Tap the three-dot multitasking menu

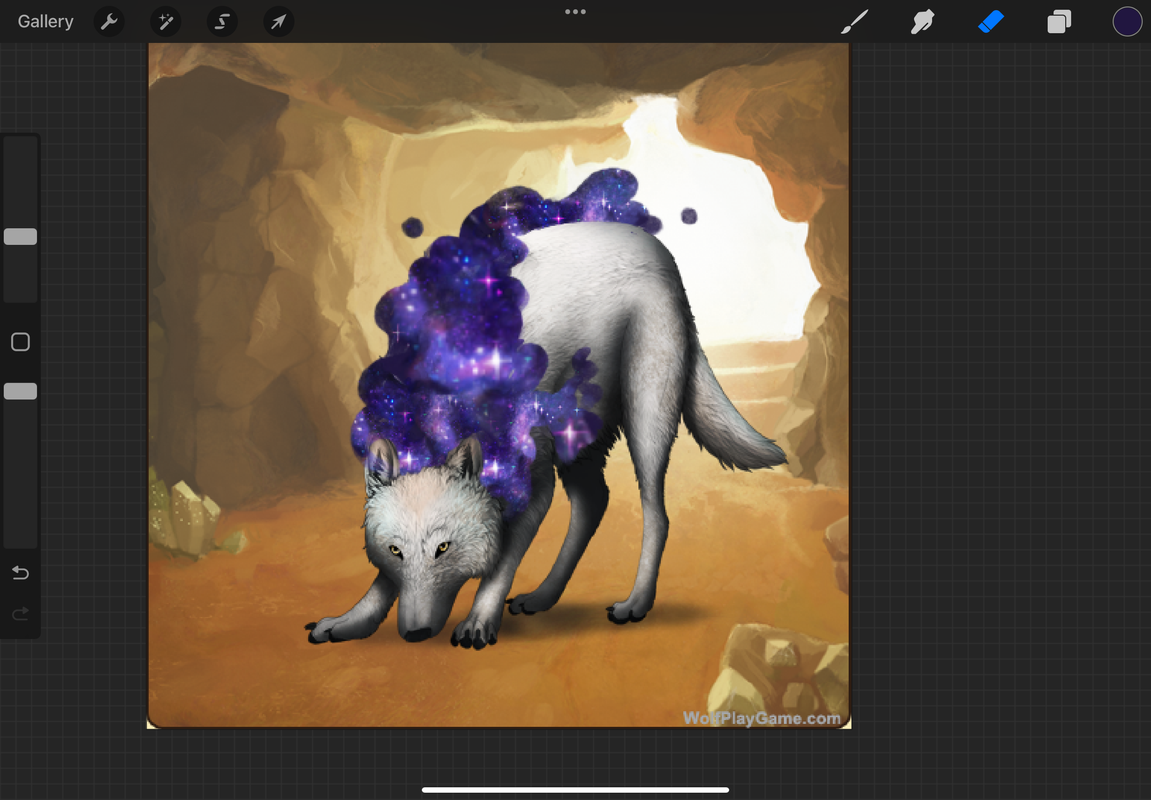pos(576,12)
